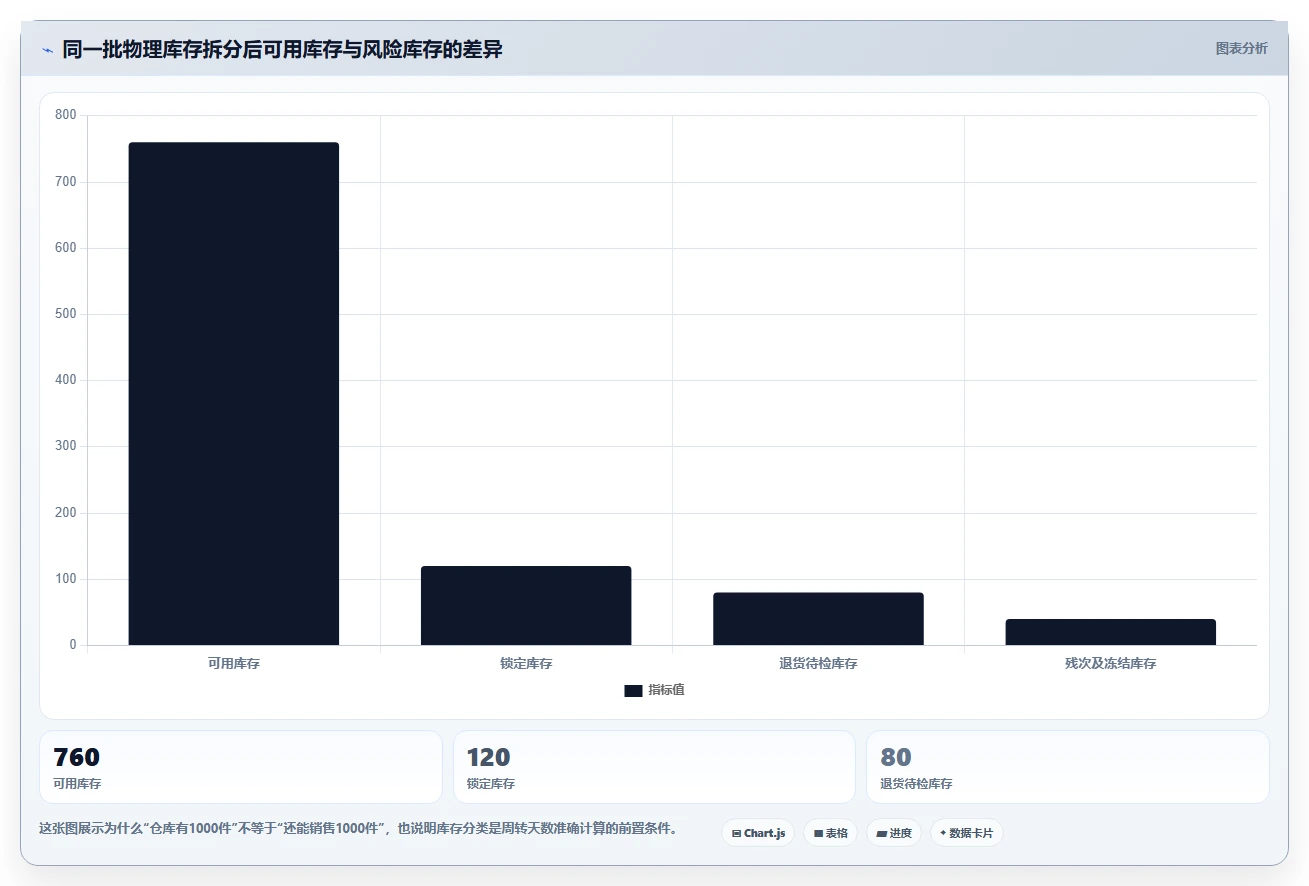This screenshot has height=886, width=1309.
Task: Click the chart title 同一批物理库存拆分后可用库存与风险库存的差异
Action: pos(282,49)
